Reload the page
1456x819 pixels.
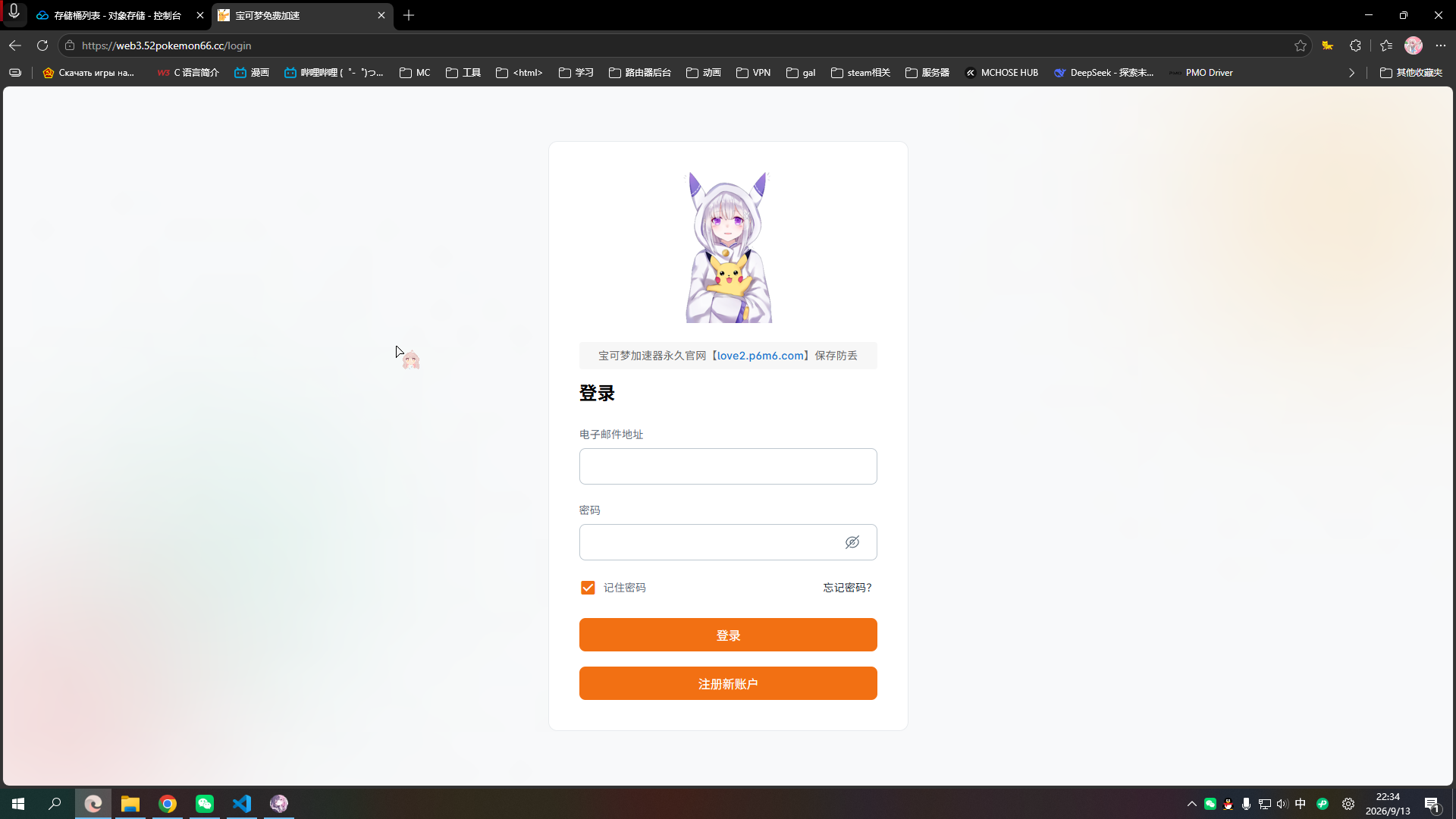tap(42, 45)
